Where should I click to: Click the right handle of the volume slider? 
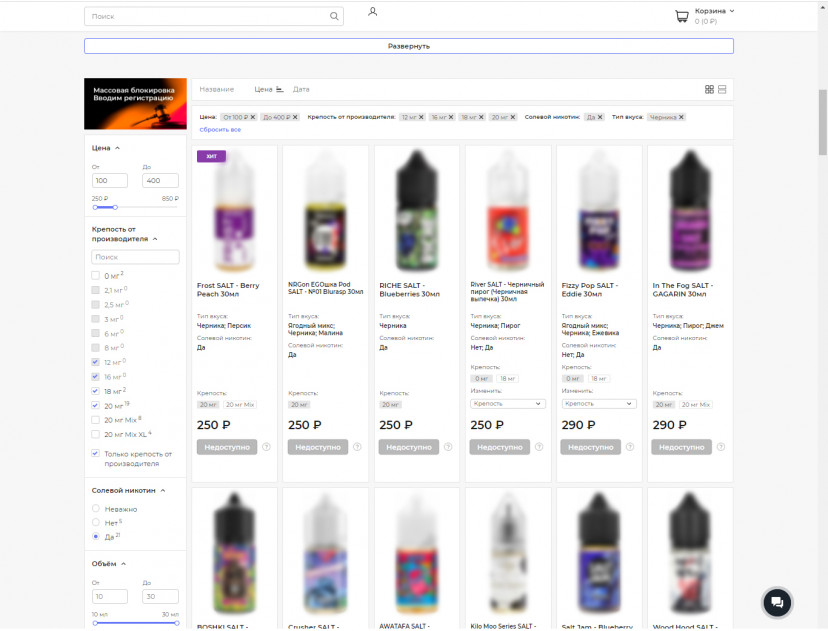click(x=176, y=623)
